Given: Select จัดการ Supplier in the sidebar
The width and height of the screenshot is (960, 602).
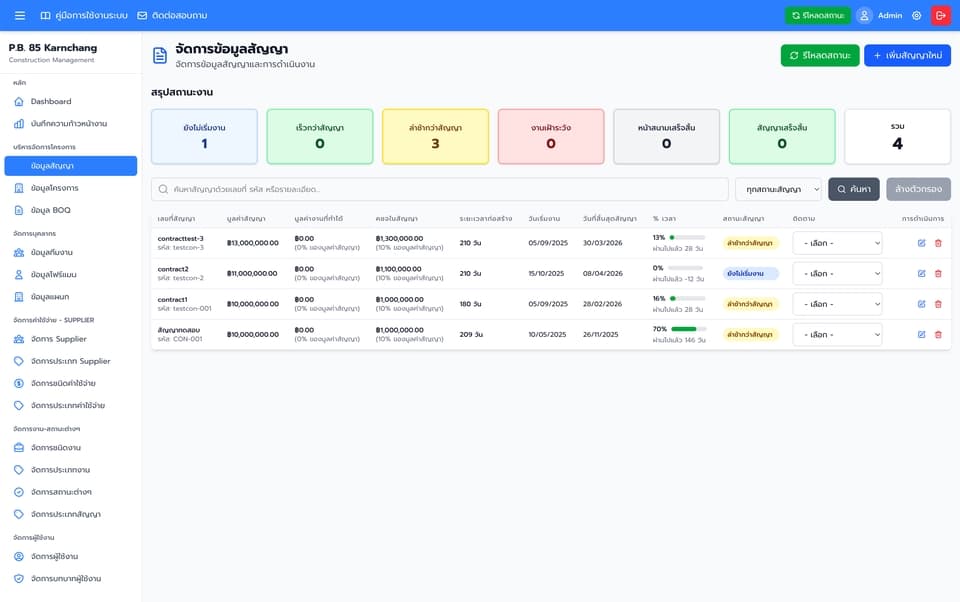Looking at the screenshot, I should (x=70, y=339).
